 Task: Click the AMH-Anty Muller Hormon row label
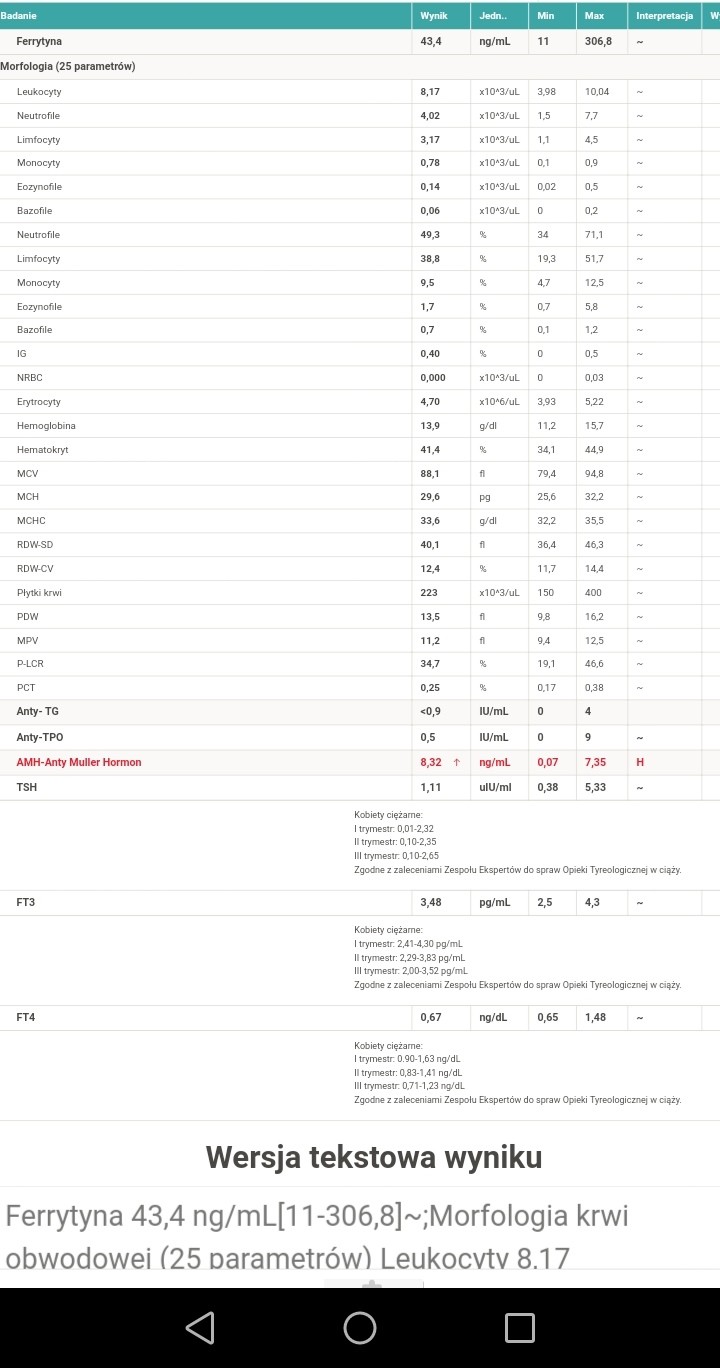pos(79,762)
